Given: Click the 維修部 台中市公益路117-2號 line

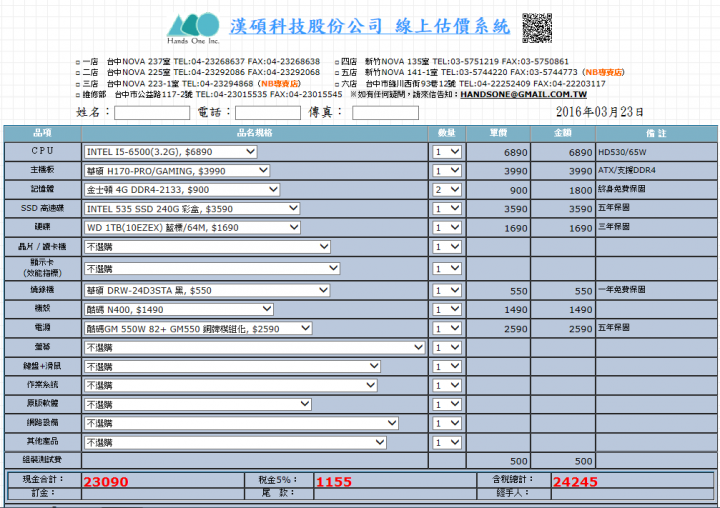Looking at the screenshot, I should click(209, 94).
